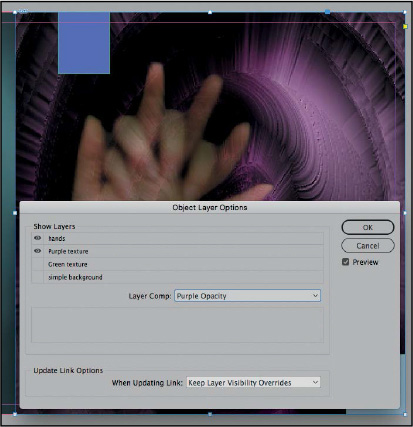Screen dimensions: 413x427
Task: Show the simple background layer visibility box
Action: coord(38,277)
